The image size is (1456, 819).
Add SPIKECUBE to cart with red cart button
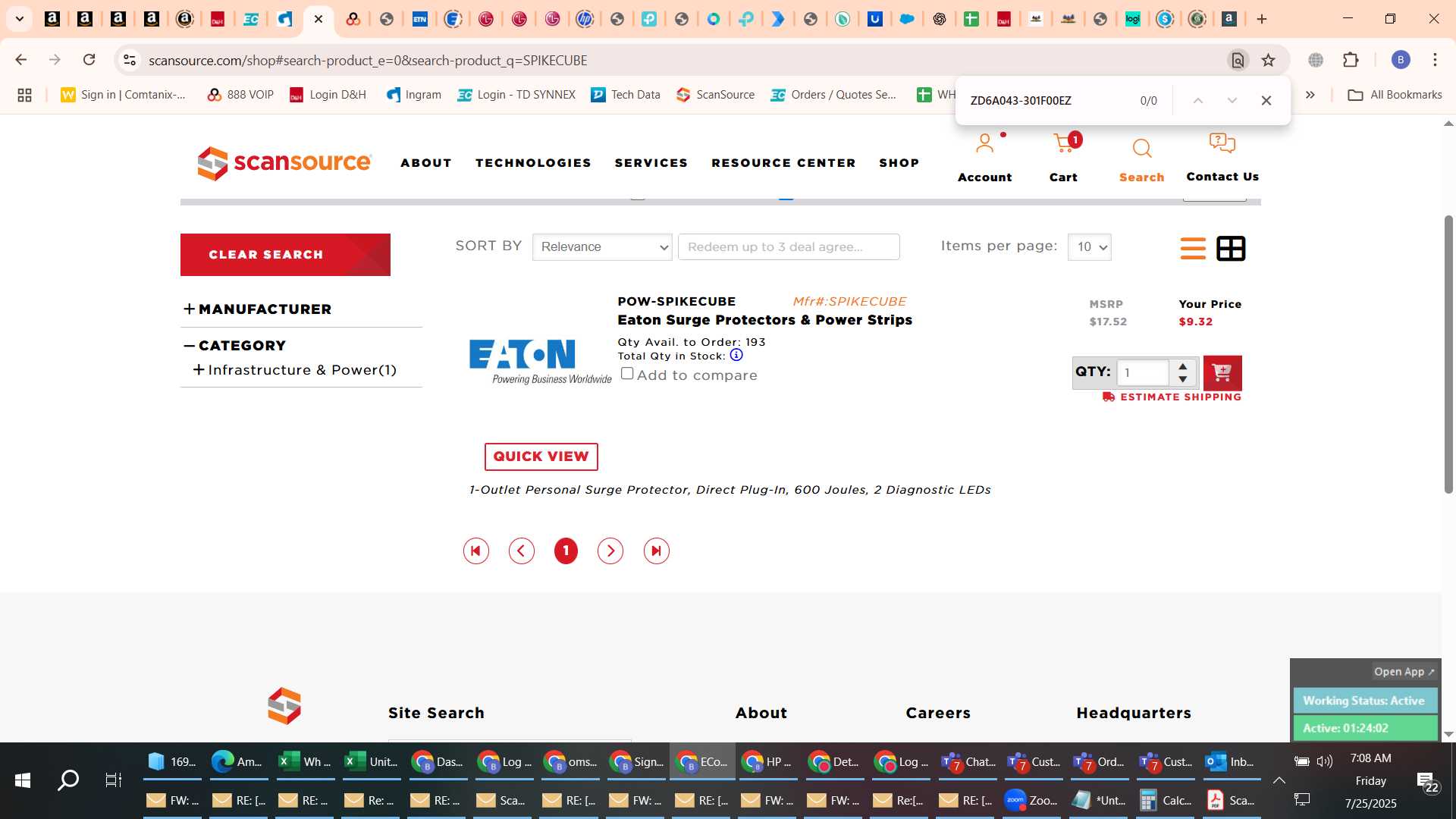click(1222, 372)
